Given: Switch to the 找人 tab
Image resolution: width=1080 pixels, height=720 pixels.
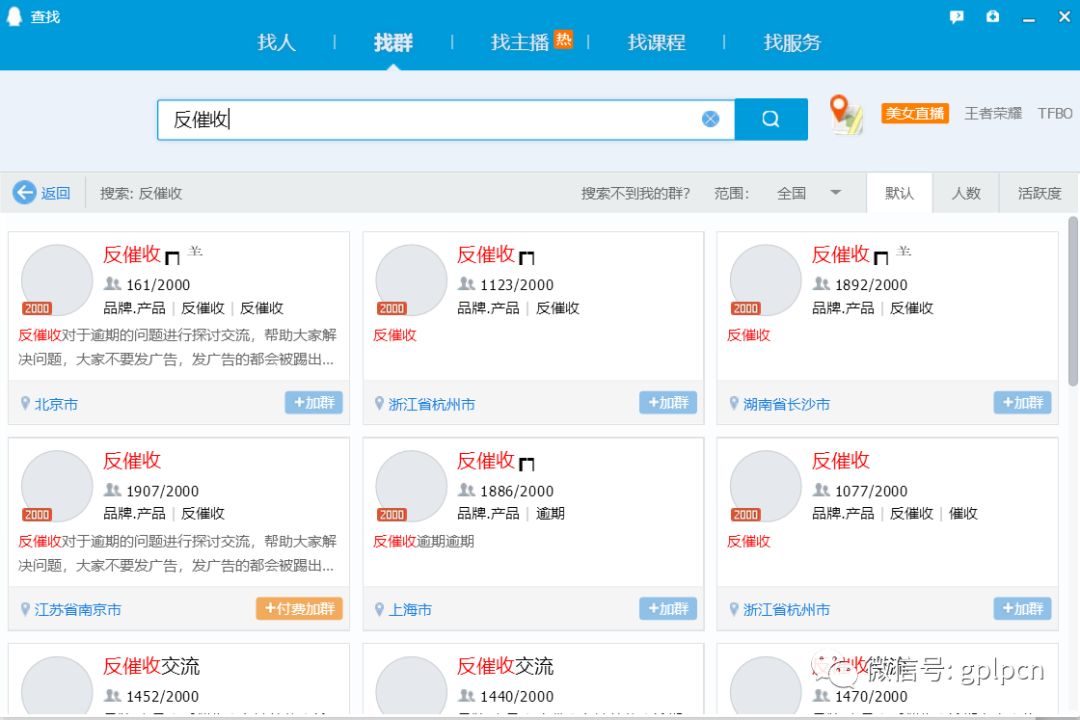Looking at the screenshot, I should [x=276, y=42].
